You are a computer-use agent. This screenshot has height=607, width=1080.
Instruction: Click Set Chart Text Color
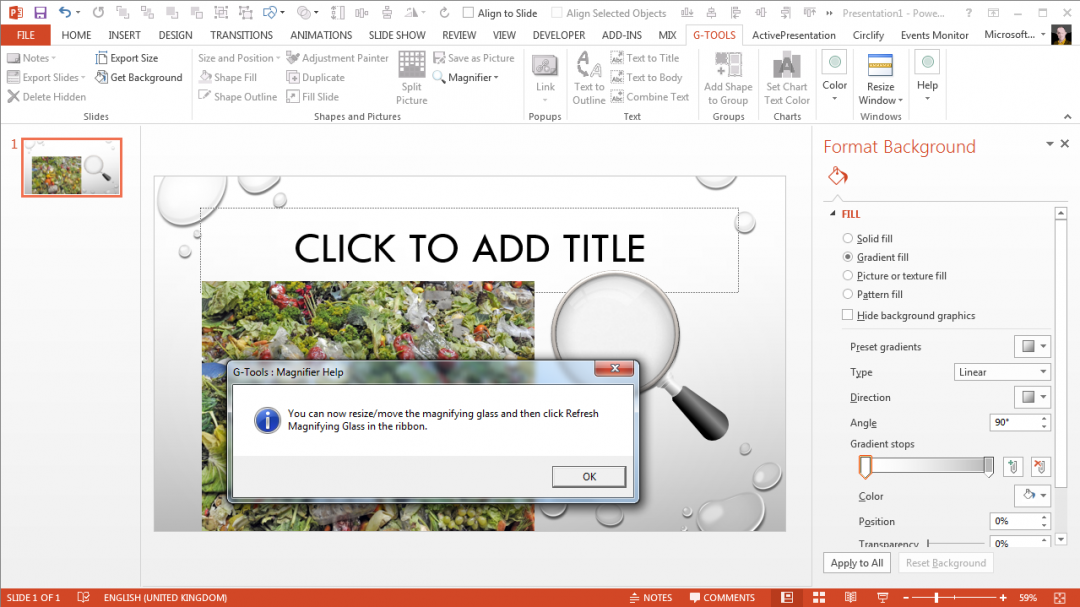click(786, 77)
